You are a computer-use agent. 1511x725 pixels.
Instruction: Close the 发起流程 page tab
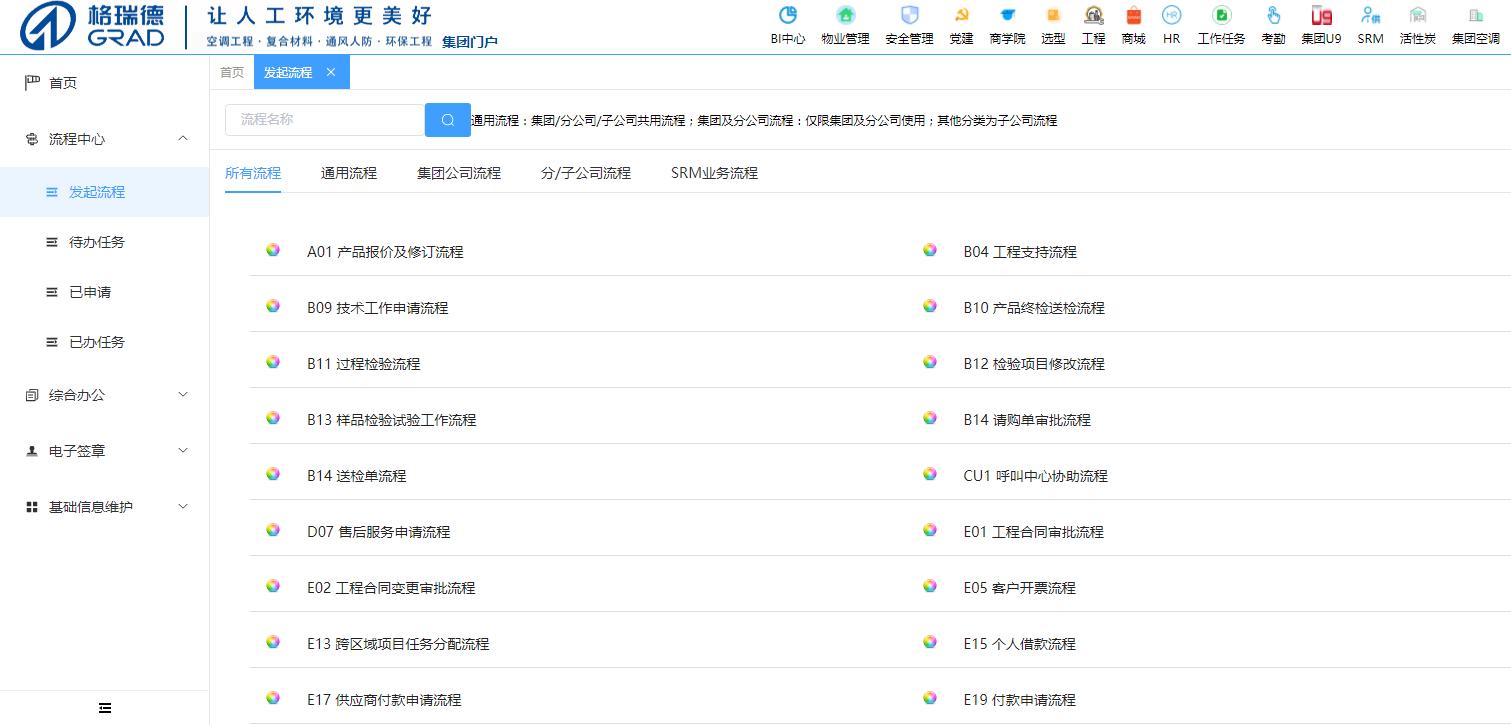(x=331, y=72)
